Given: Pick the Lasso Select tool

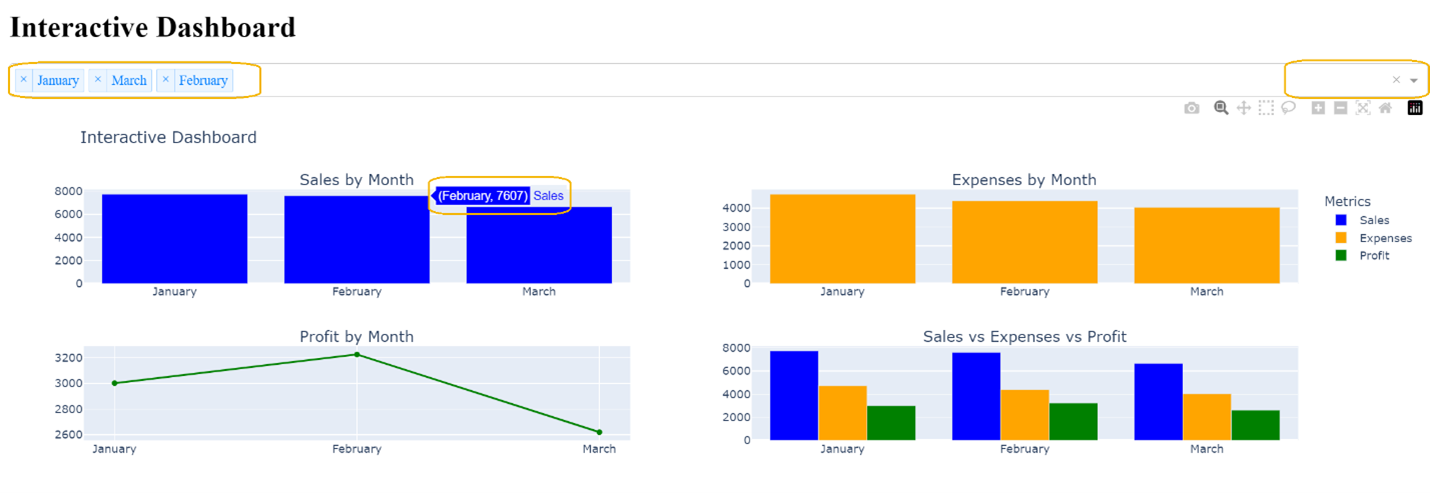Looking at the screenshot, I should pos(1289,108).
